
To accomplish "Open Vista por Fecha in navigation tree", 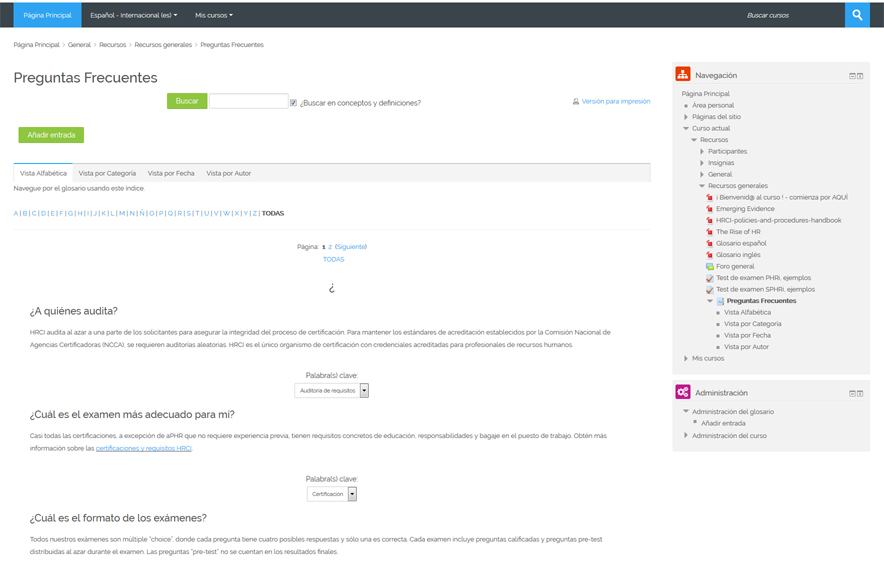I will click(747, 335).
